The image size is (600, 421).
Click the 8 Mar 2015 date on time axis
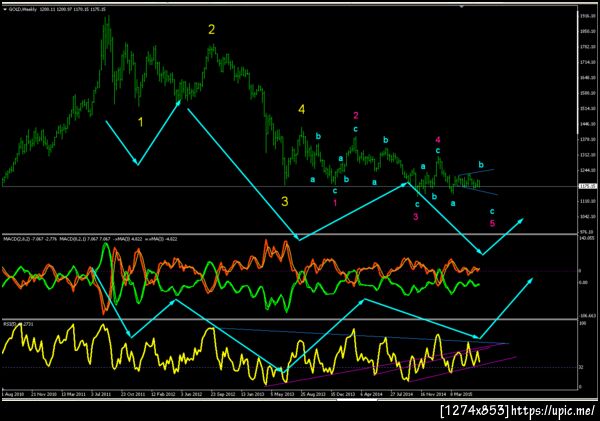461,394
